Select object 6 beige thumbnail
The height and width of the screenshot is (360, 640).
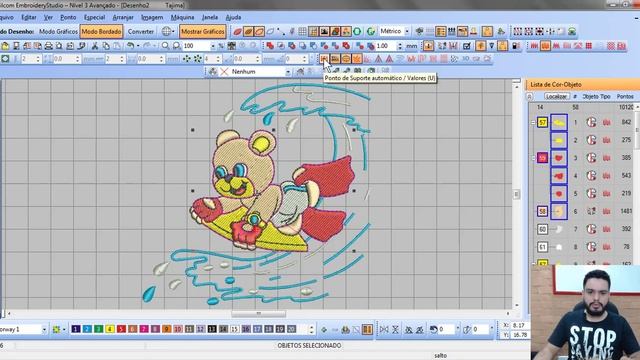coord(559,211)
